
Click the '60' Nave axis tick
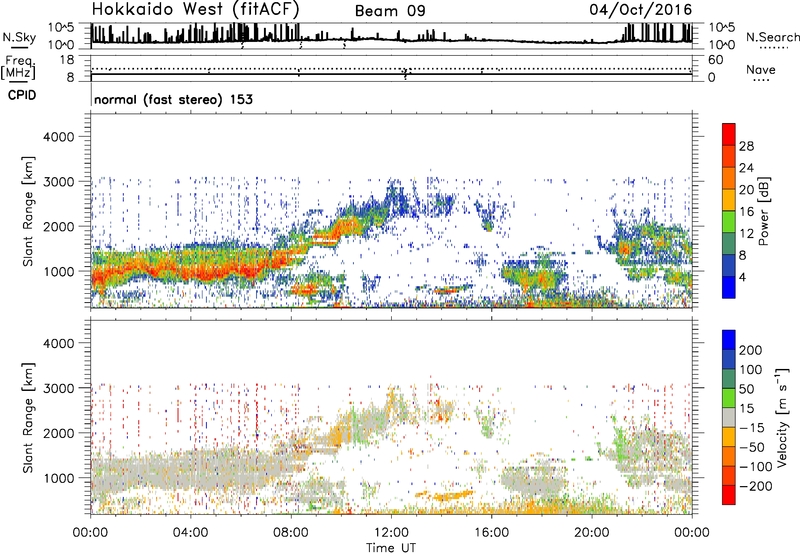click(715, 60)
